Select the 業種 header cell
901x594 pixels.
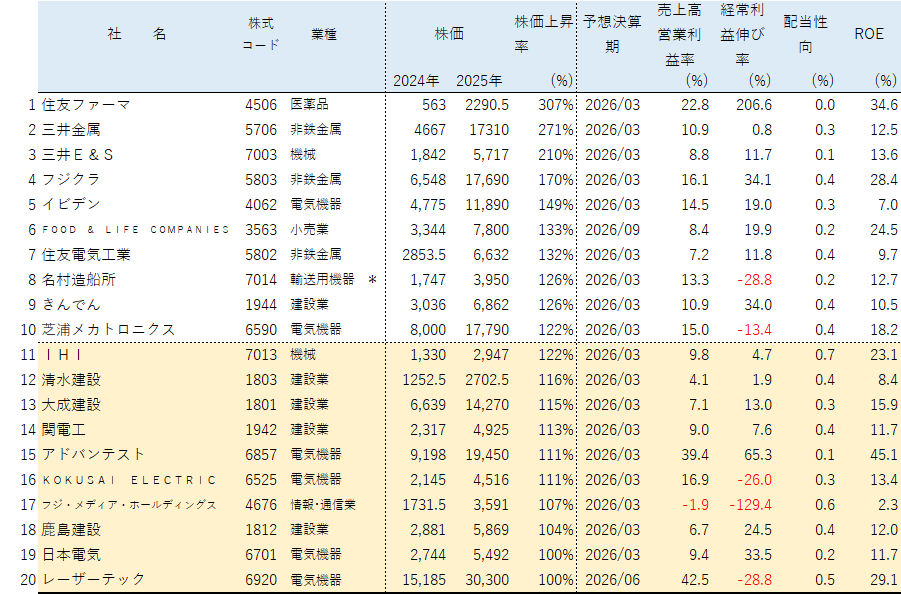[323, 34]
